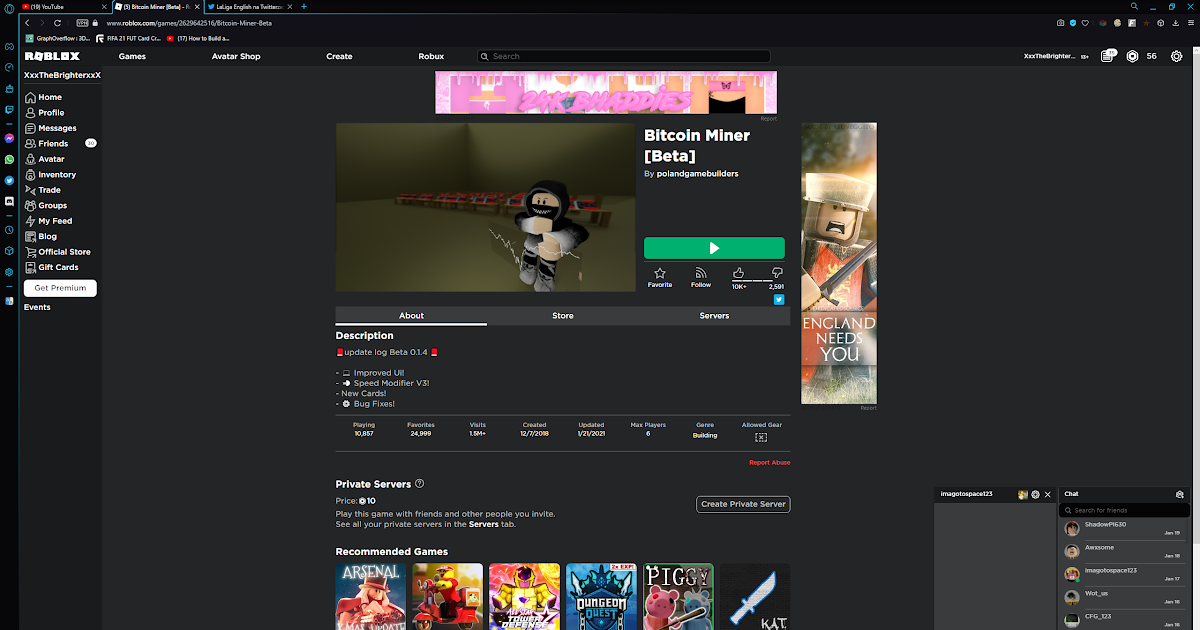
Task: Open Inventory in the sidebar
Action: (x=50, y=175)
